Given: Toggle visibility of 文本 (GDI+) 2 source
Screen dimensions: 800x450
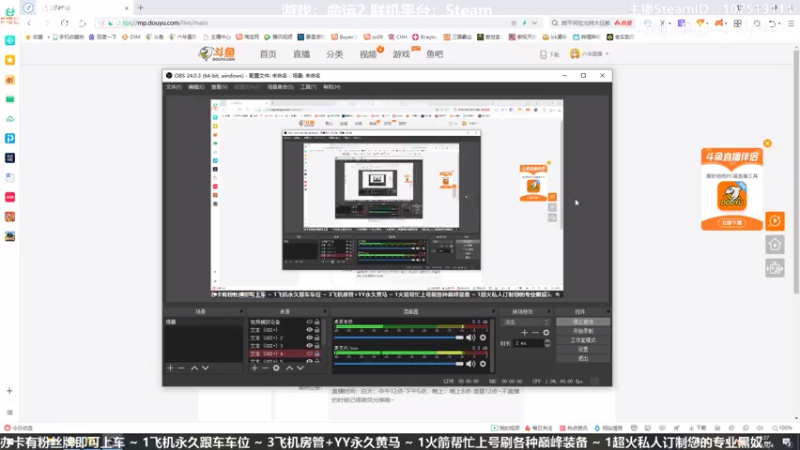Looking at the screenshot, I should click(309, 338).
